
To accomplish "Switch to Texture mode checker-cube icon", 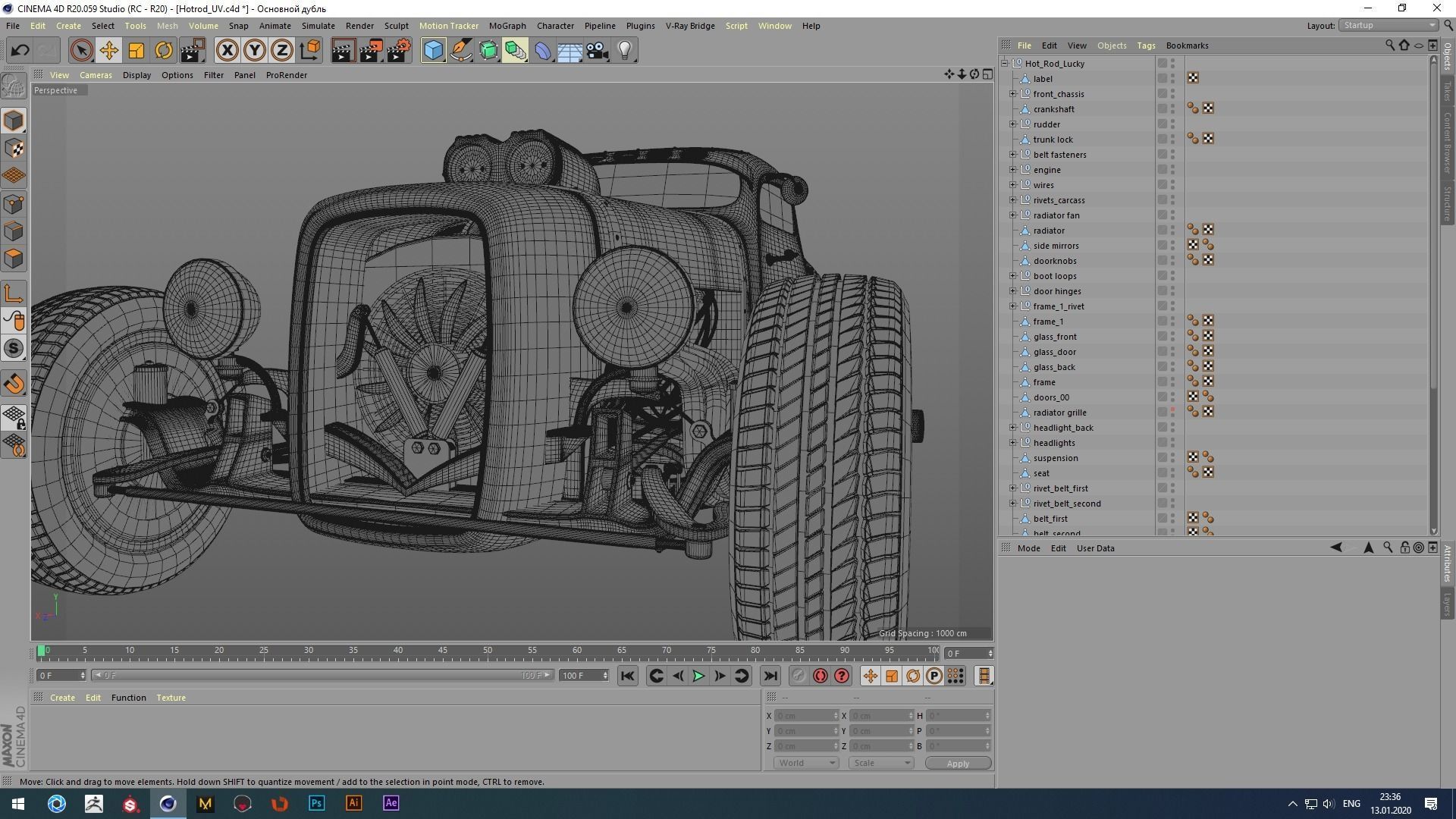I will tap(14, 149).
